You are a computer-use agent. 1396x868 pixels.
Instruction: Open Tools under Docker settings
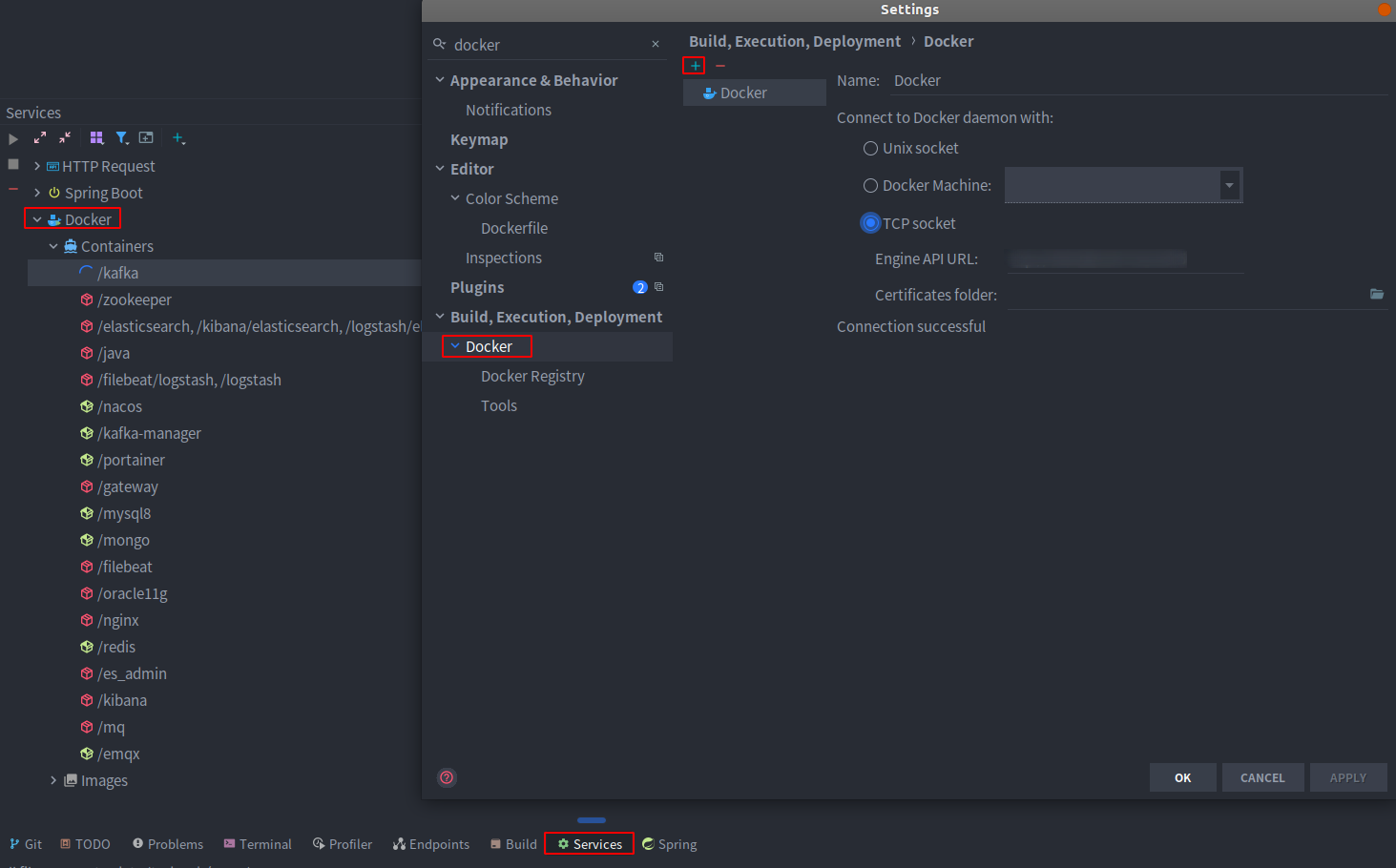click(x=499, y=405)
